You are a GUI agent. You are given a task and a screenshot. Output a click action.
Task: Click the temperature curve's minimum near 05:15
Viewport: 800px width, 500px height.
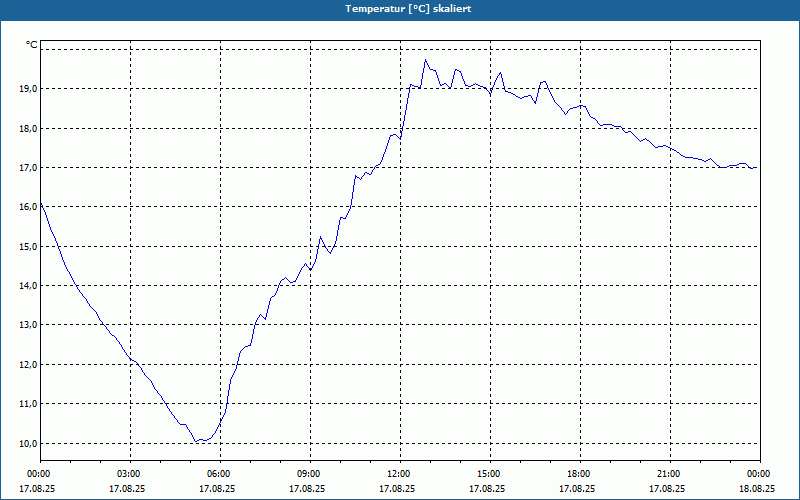click(196, 441)
